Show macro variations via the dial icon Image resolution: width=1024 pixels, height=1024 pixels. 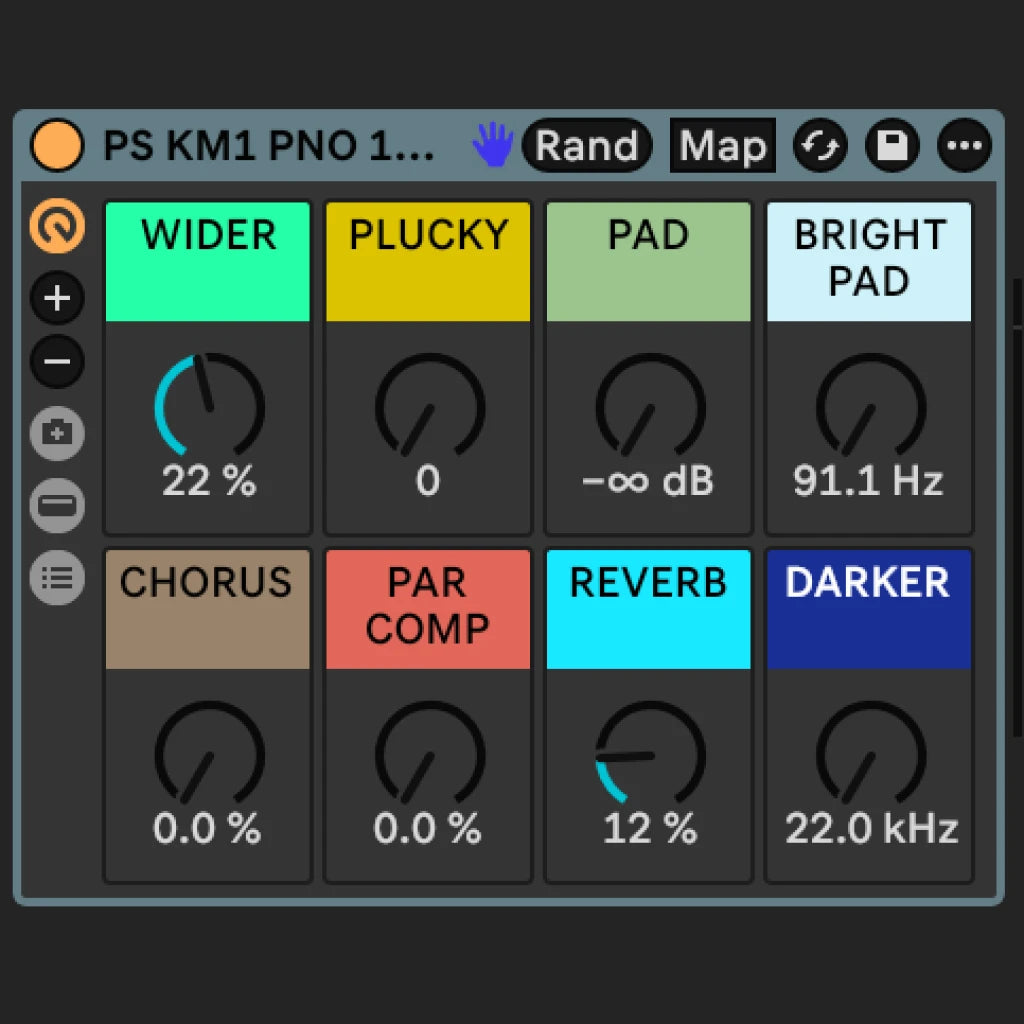tap(57, 228)
